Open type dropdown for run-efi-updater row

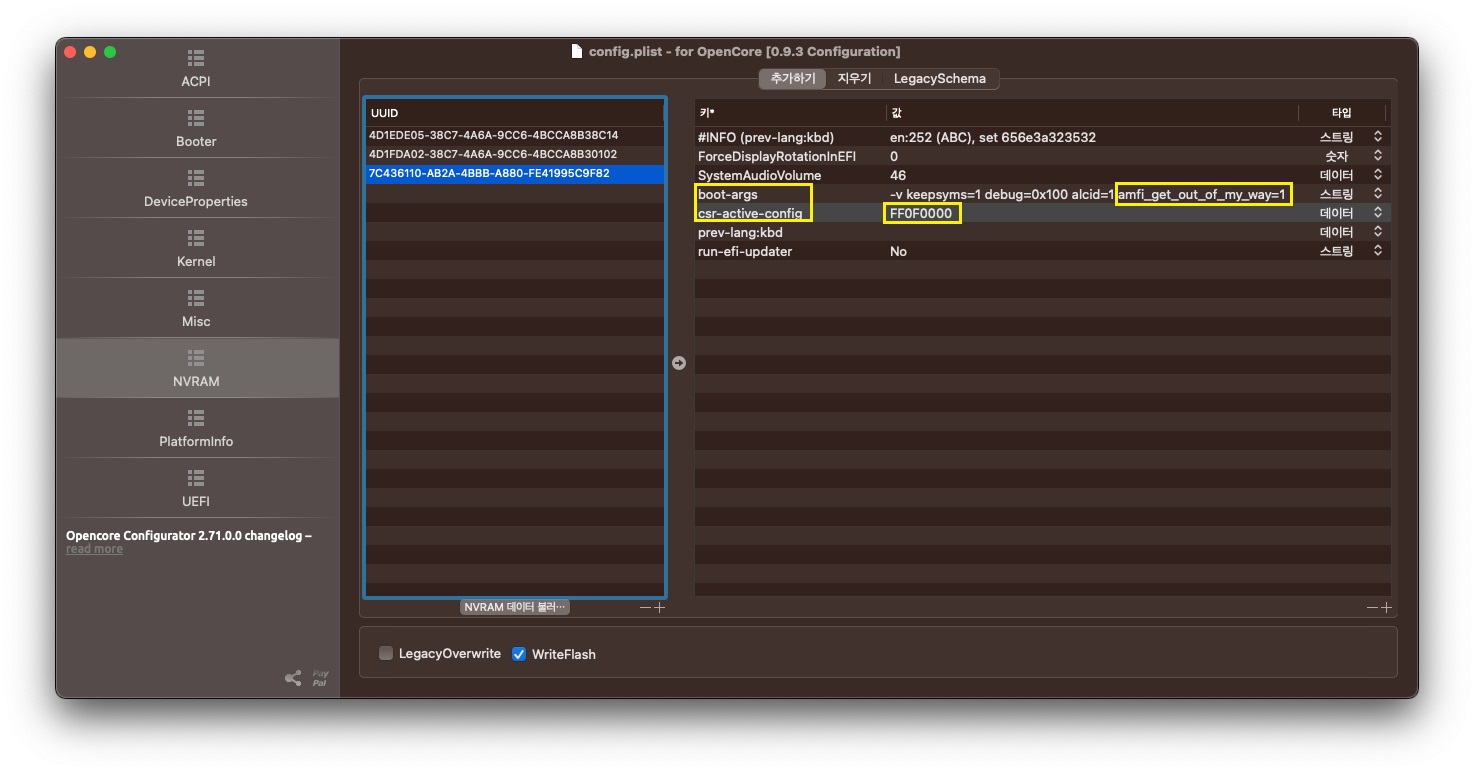tap(1378, 251)
